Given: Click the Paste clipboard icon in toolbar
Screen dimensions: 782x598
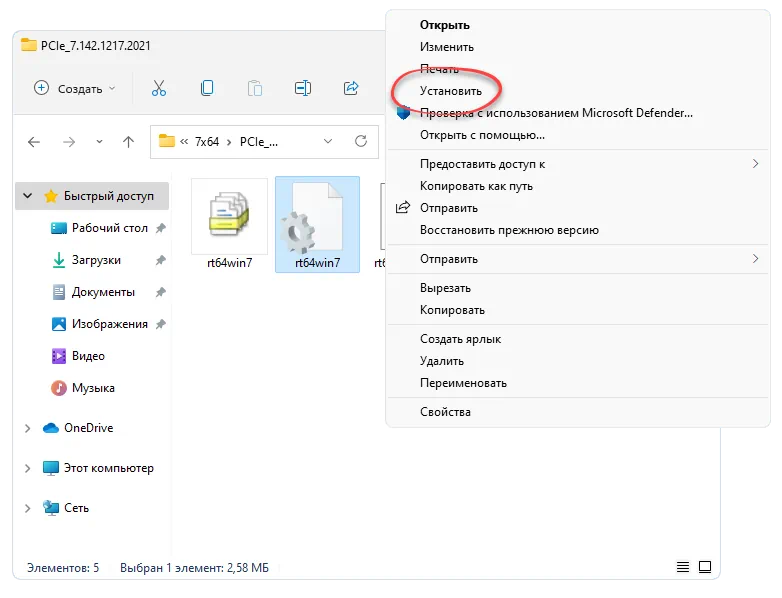Looking at the screenshot, I should [x=255, y=88].
